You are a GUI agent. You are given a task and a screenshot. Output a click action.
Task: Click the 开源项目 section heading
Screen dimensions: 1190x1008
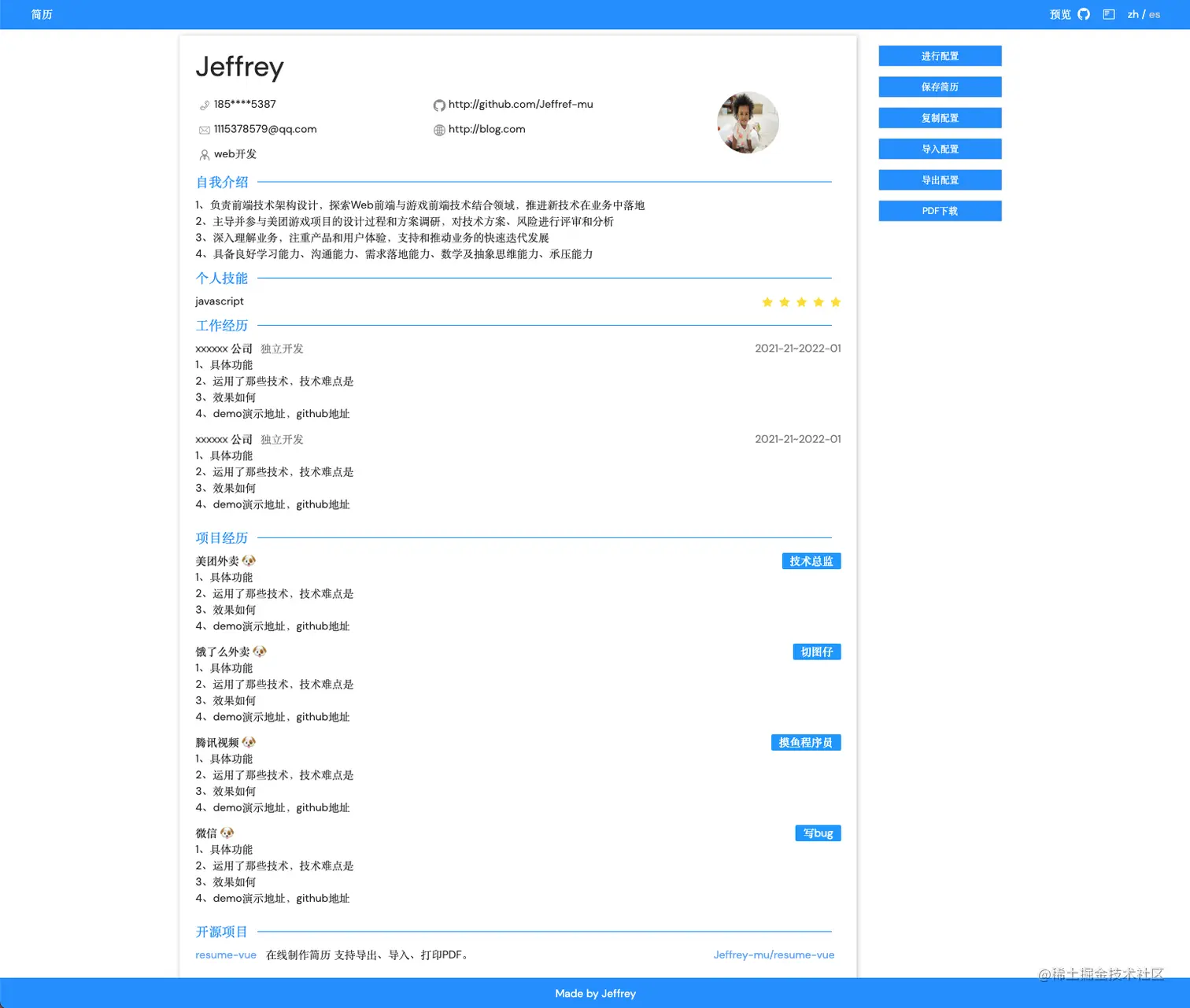point(222,932)
